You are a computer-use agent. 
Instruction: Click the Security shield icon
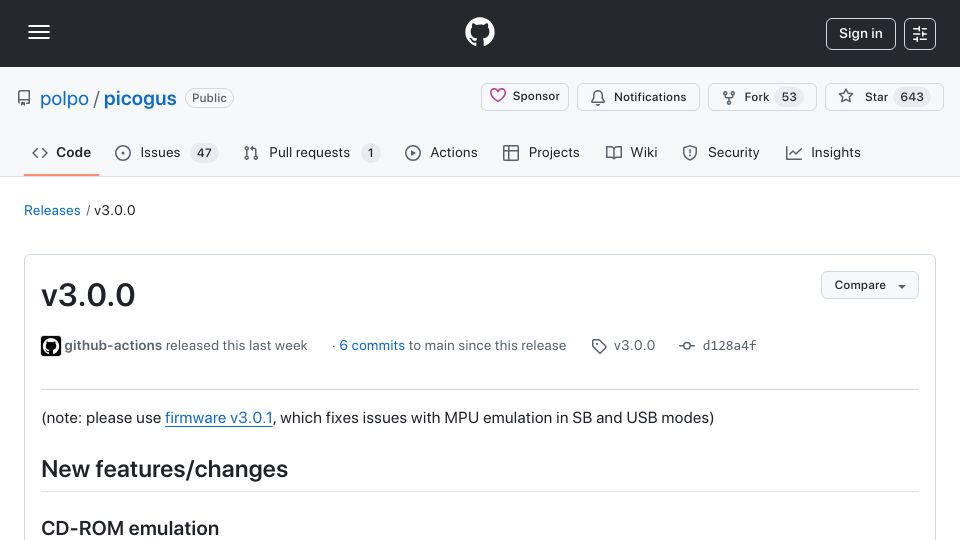(x=690, y=153)
